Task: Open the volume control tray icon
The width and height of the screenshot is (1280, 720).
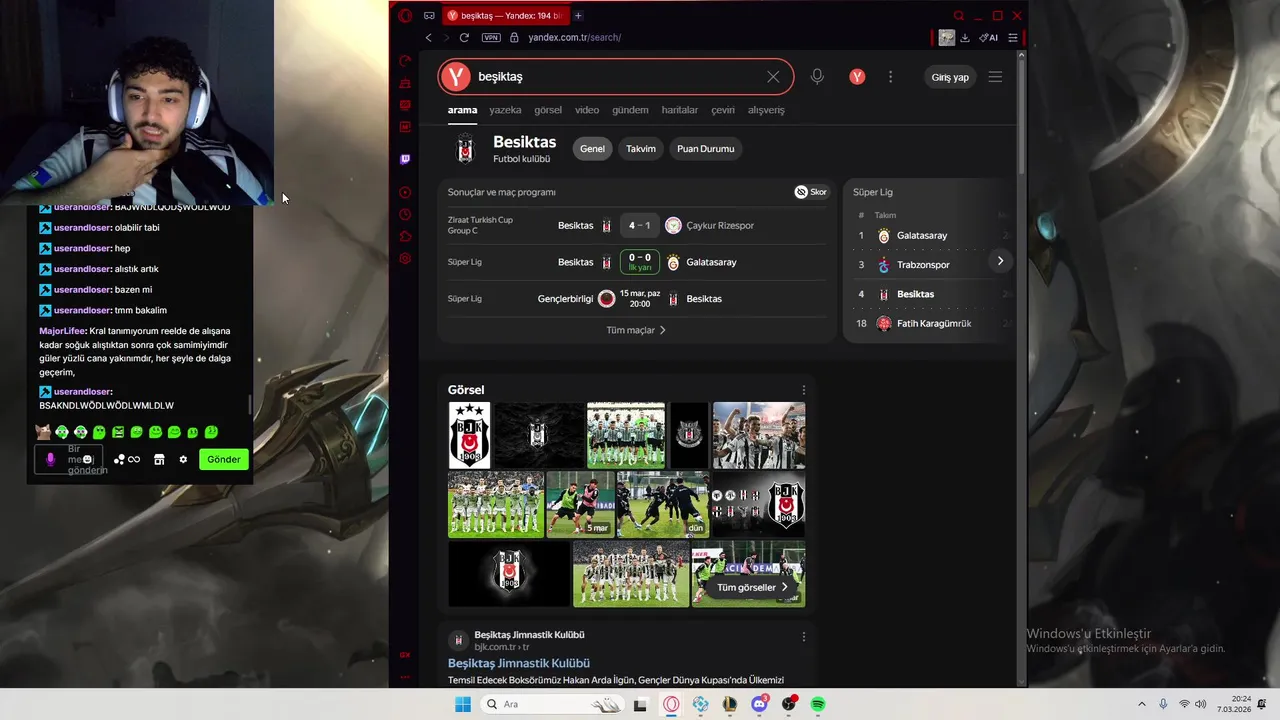Action: point(1200,704)
